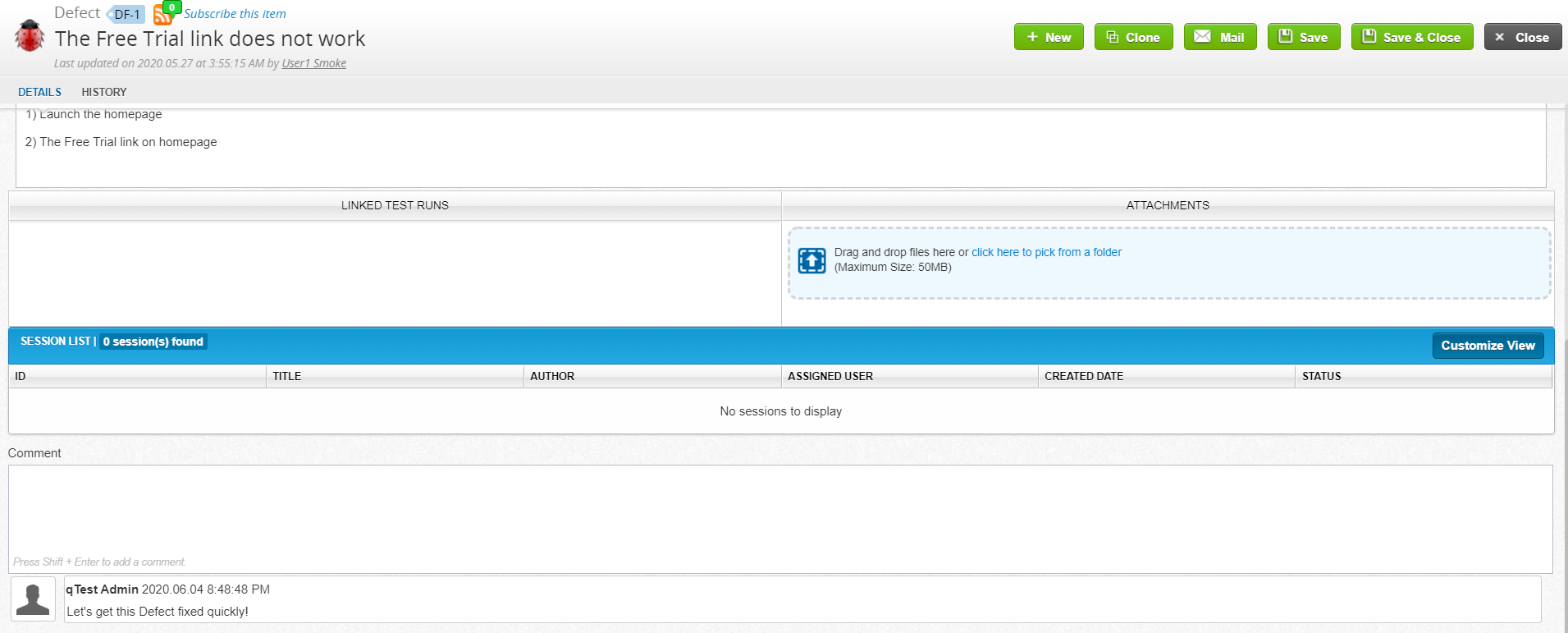Click the SESSION LIST heading
The image size is (1568, 633).
[56, 341]
